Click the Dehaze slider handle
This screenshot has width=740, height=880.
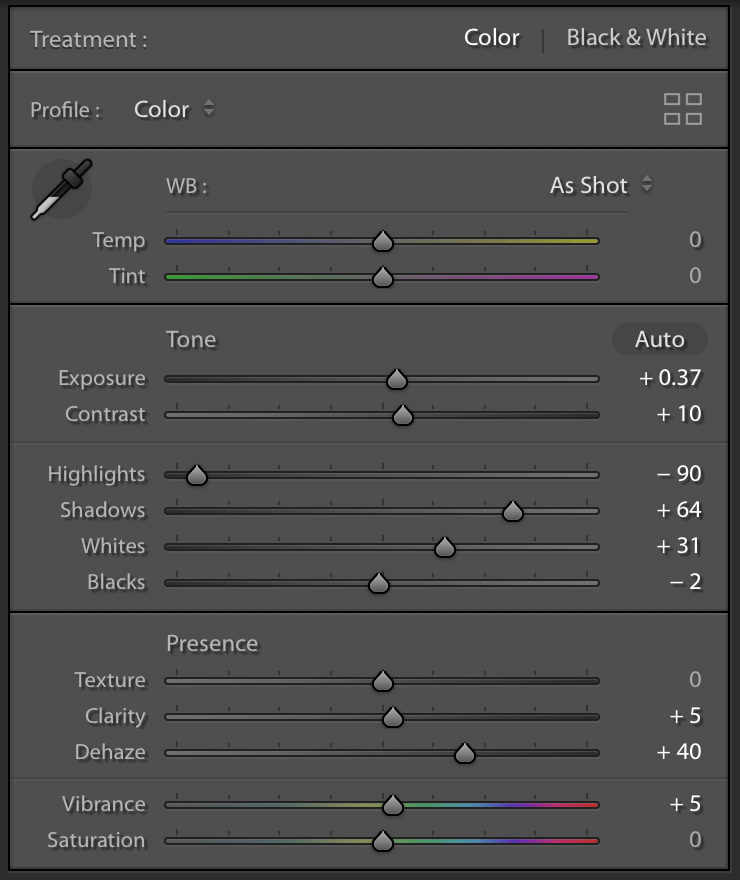pyautogui.click(x=466, y=752)
